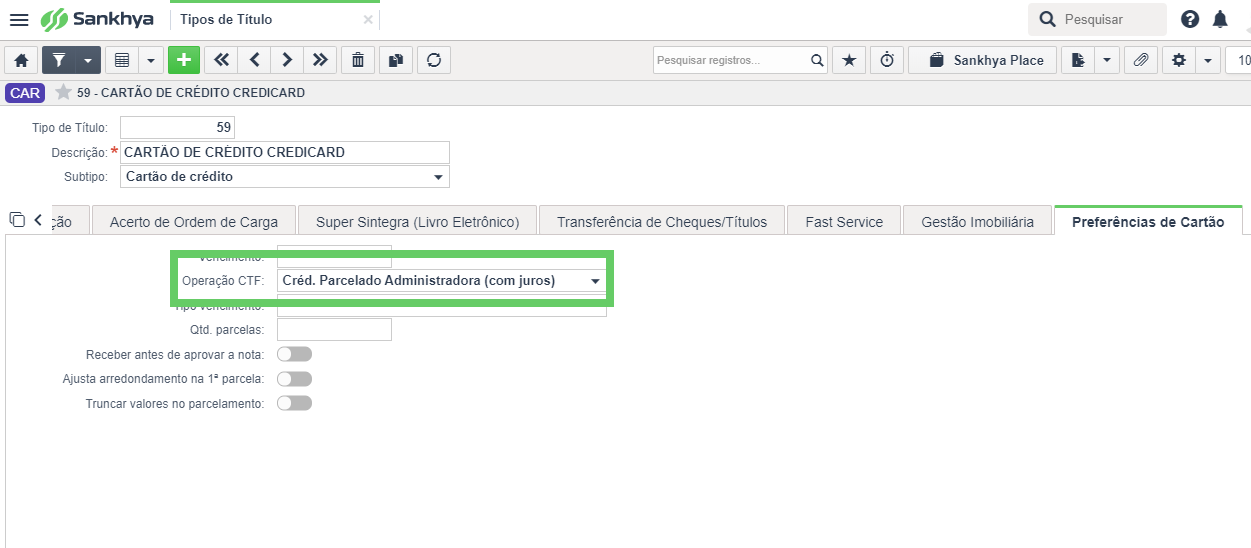Open the notifications bell
Viewport: 1251px width, 548px height.
[1220, 19]
